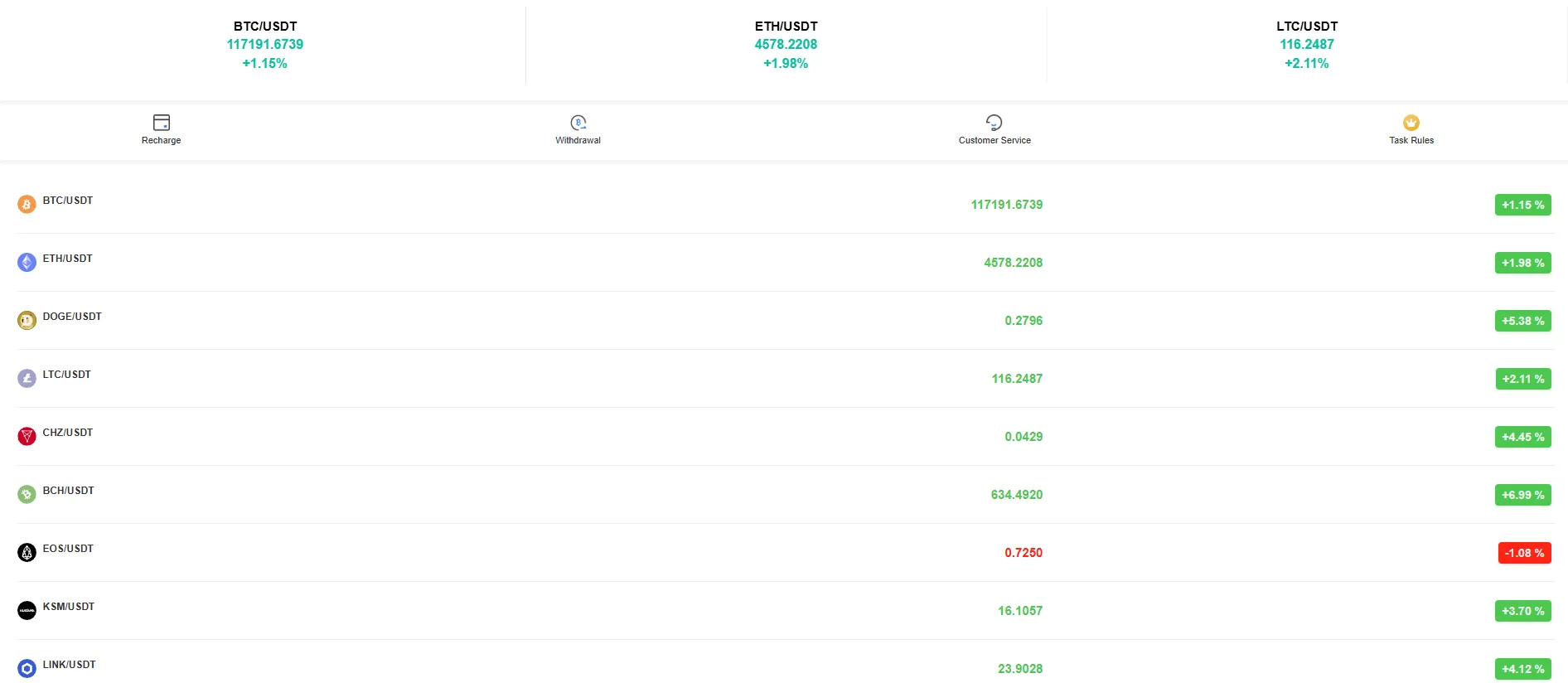Screen dimensions: 1568x683
Task: Switch to the ETH/USDT ticker panel
Action: [x=785, y=44]
